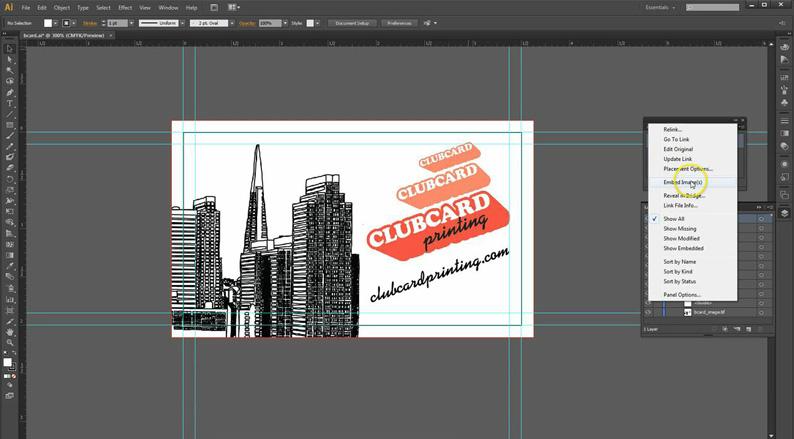Image resolution: width=794 pixels, height=439 pixels.
Task: Click Make Clipping Mask icon in Layers panel
Action: click(x=725, y=329)
